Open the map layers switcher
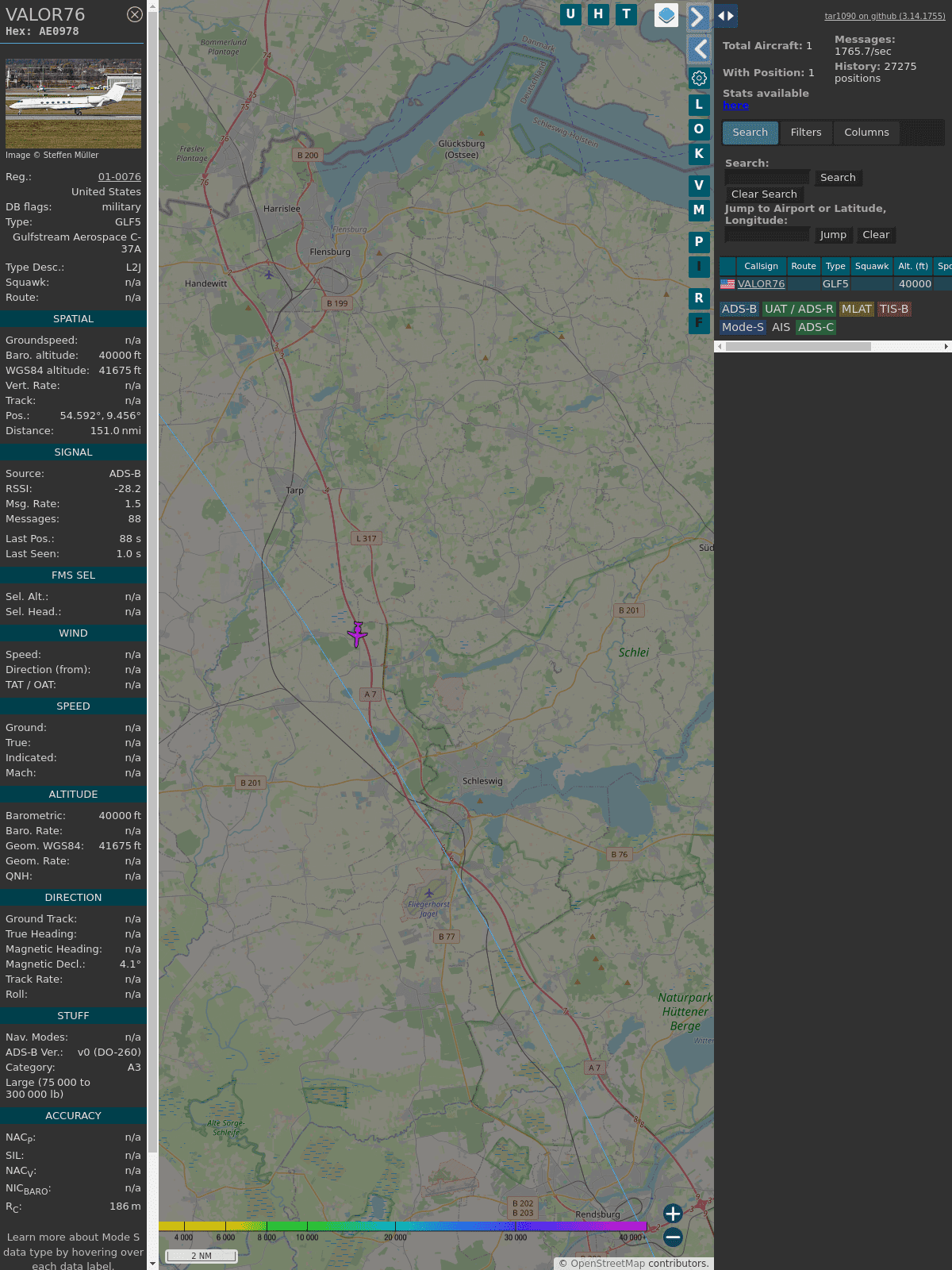This screenshot has width=952, height=1270. 666,15
